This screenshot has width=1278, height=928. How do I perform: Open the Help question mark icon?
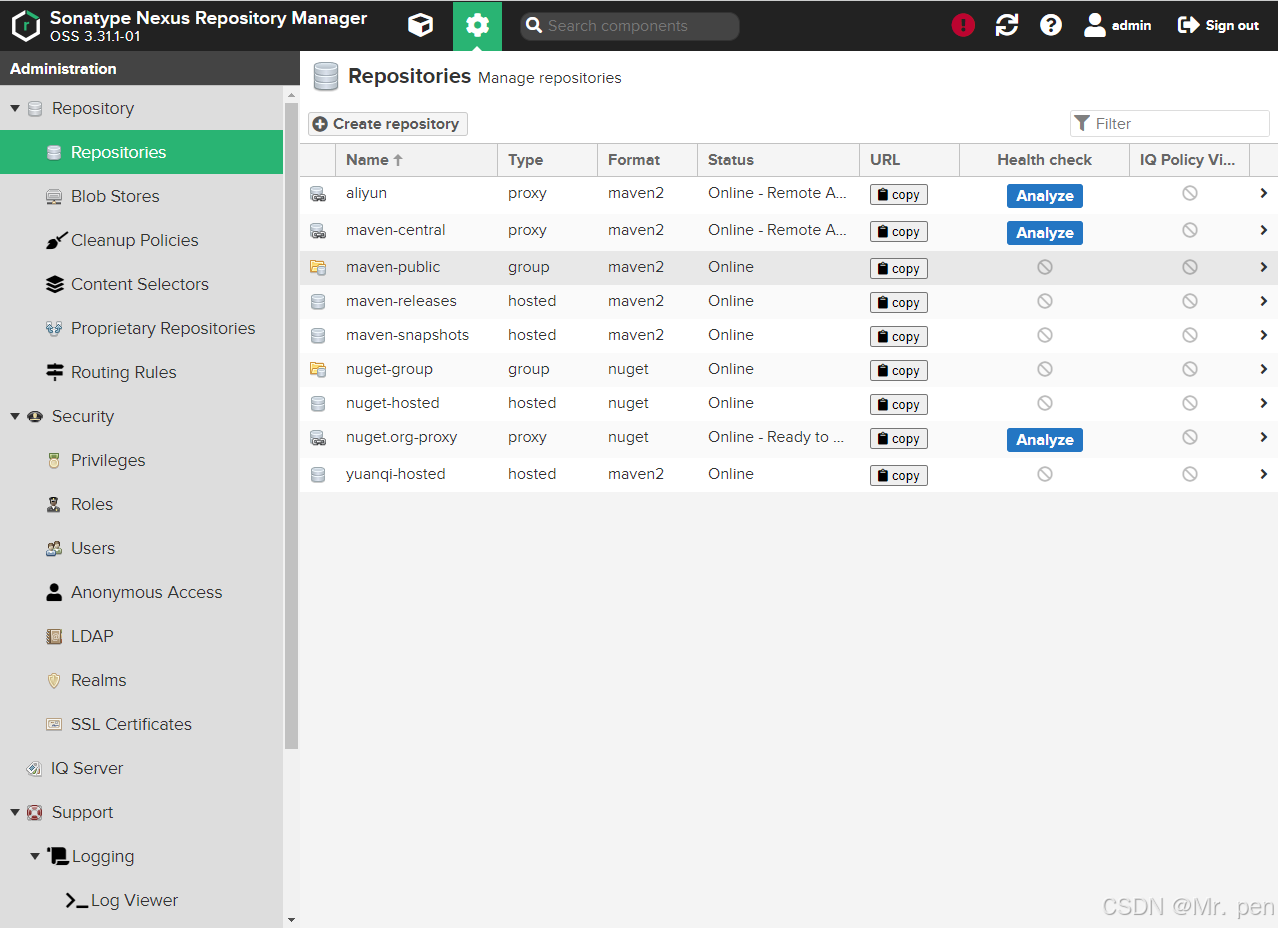[x=1051, y=25]
